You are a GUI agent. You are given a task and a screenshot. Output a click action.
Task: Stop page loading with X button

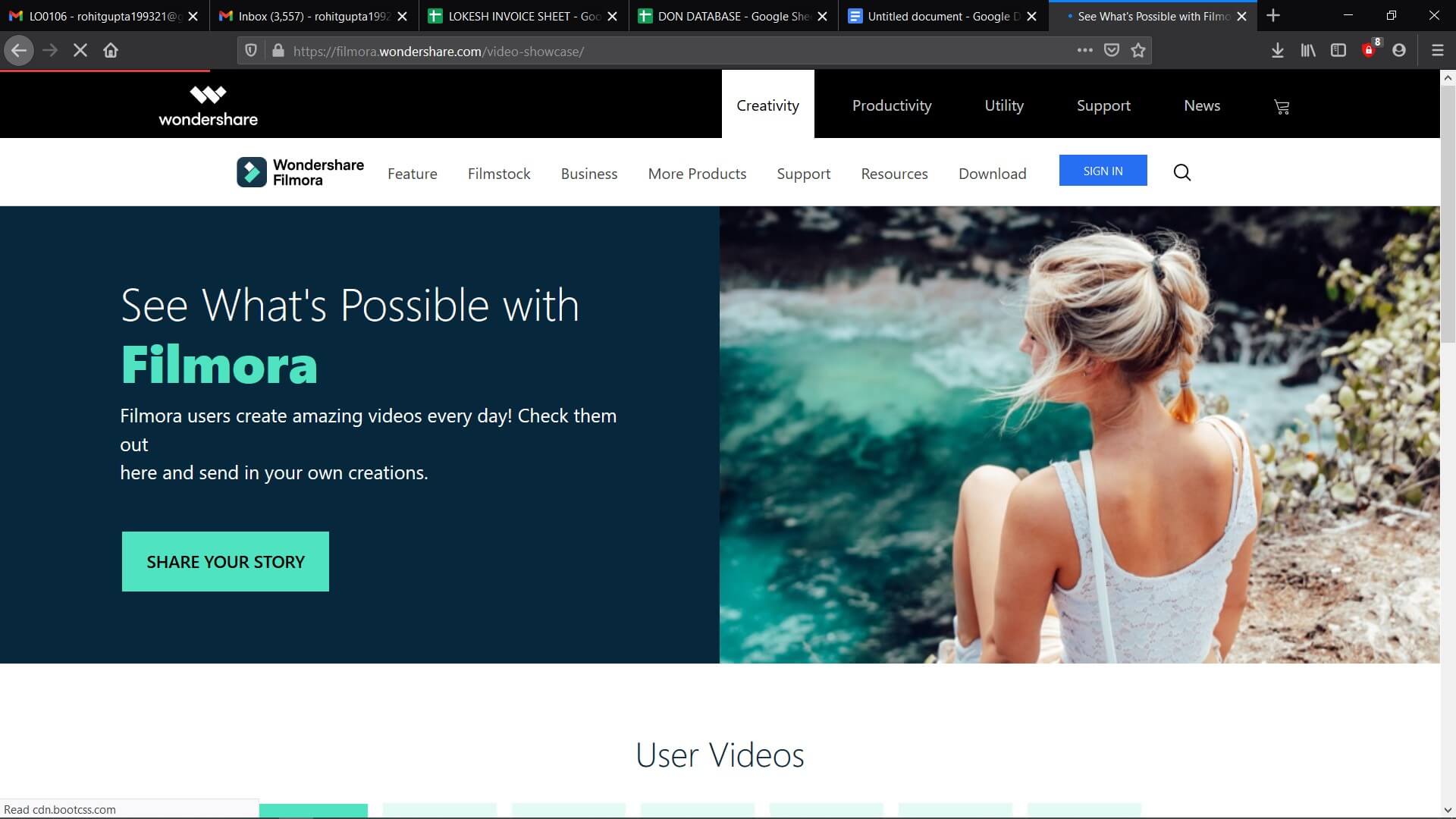[x=80, y=51]
